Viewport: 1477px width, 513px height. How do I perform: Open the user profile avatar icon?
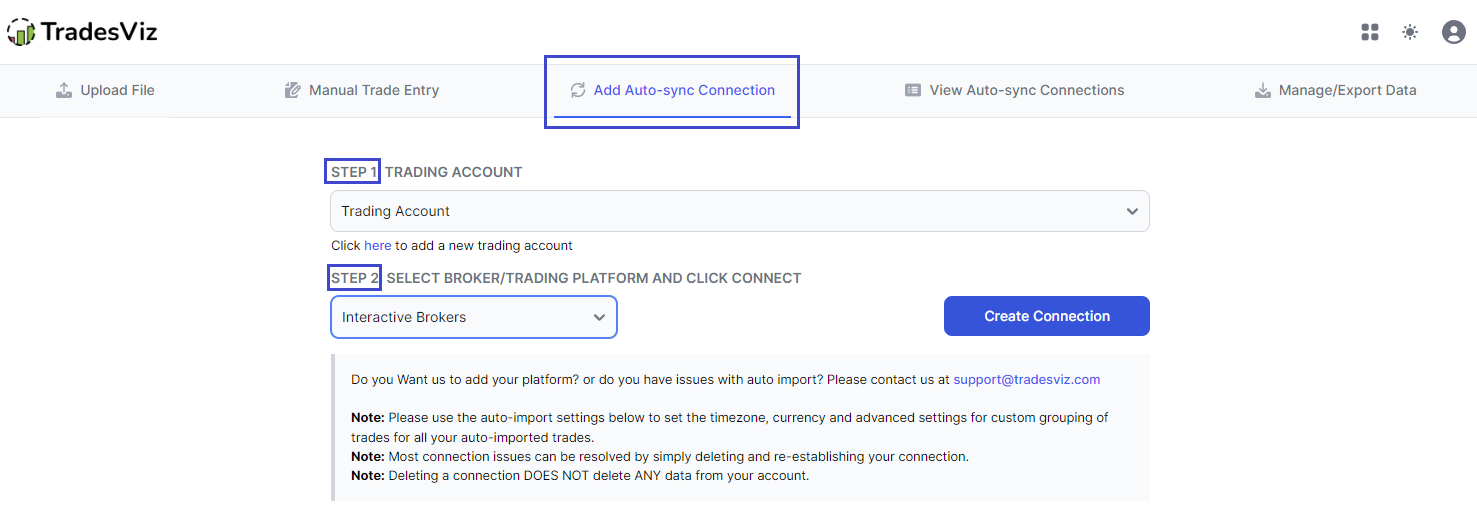[1453, 32]
